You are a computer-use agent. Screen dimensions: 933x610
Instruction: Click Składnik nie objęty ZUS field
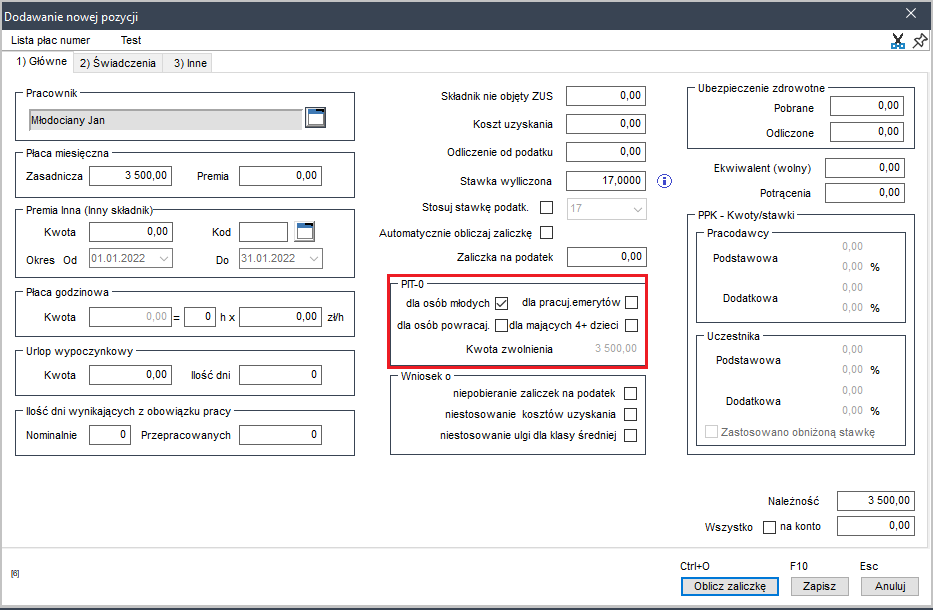pyautogui.click(x=606, y=96)
